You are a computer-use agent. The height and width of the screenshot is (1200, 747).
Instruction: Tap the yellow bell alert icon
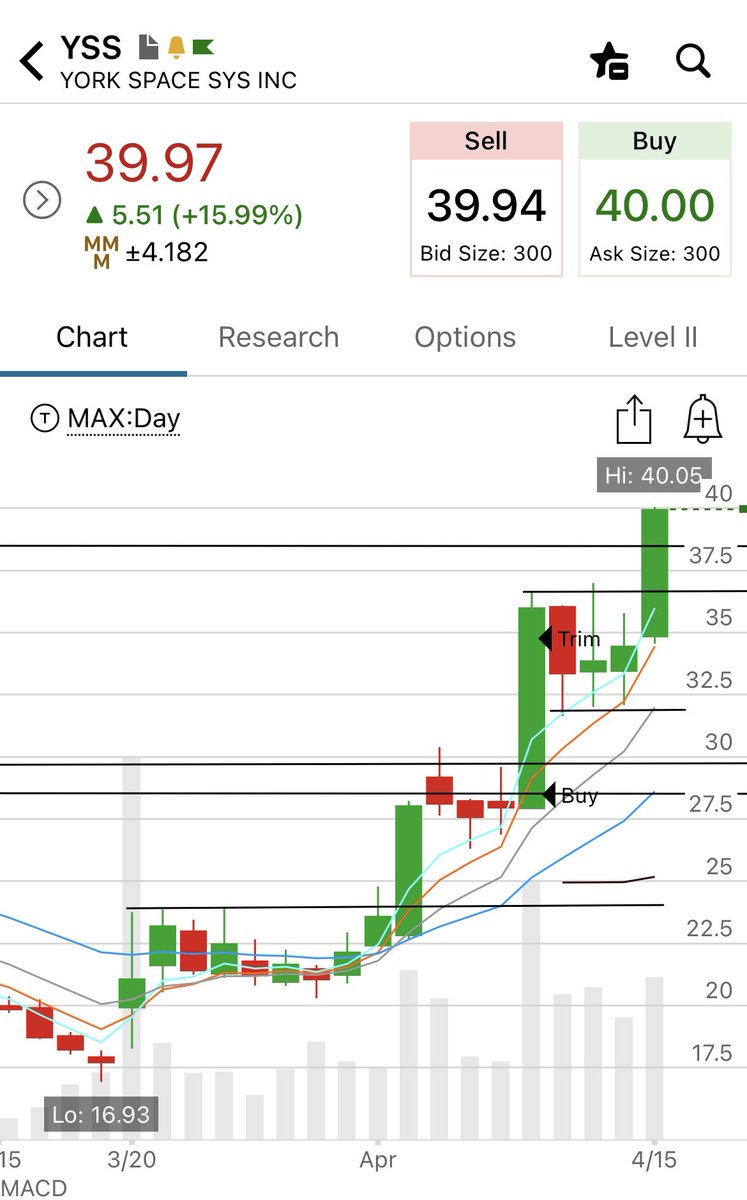click(x=176, y=46)
